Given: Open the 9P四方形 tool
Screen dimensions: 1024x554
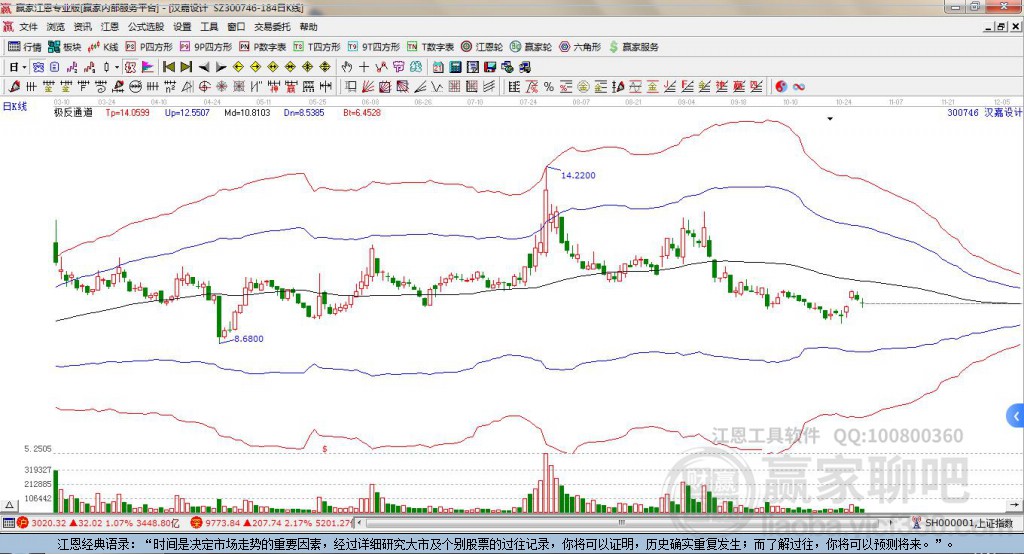Looking at the screenshot, I should click(x=206, y=47).
